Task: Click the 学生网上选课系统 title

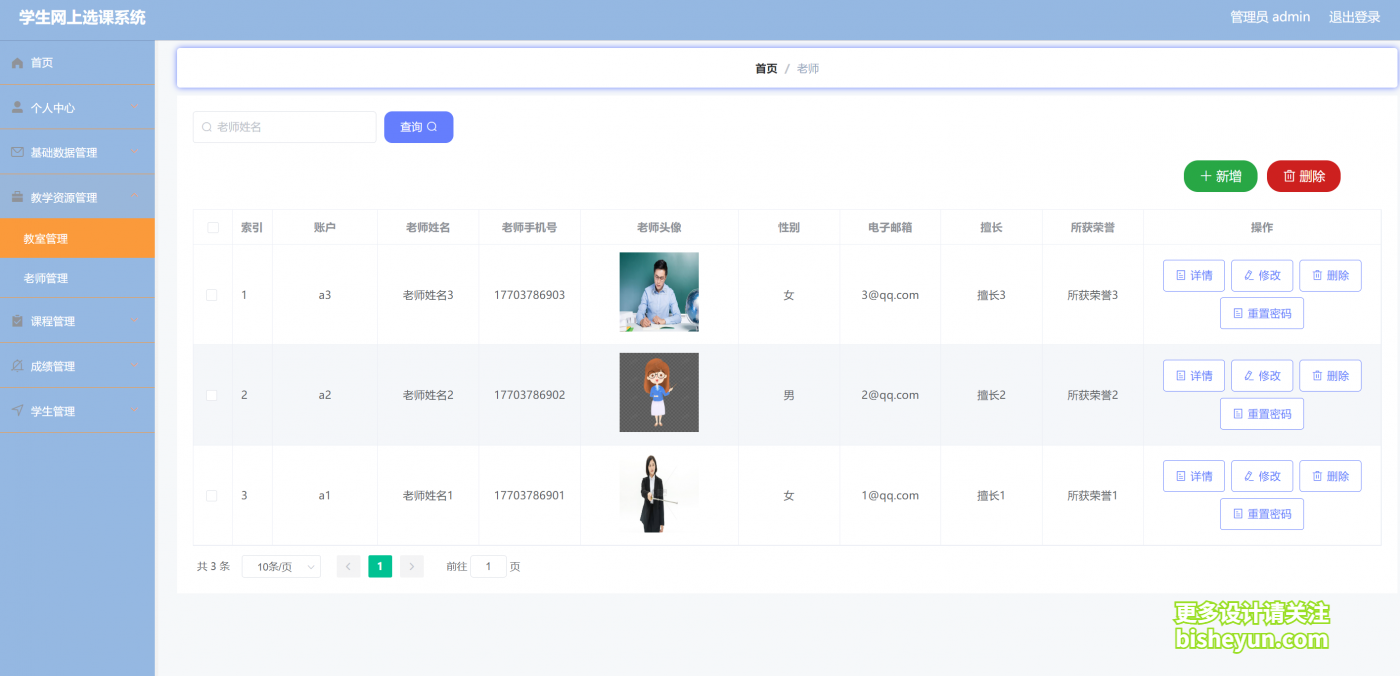Action: [82, 17]
